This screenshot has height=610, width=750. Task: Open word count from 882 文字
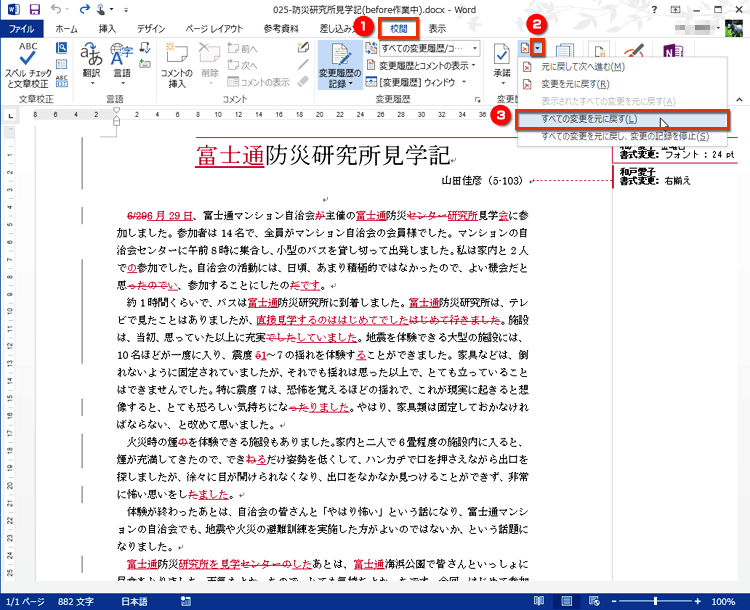click(76, 601)
